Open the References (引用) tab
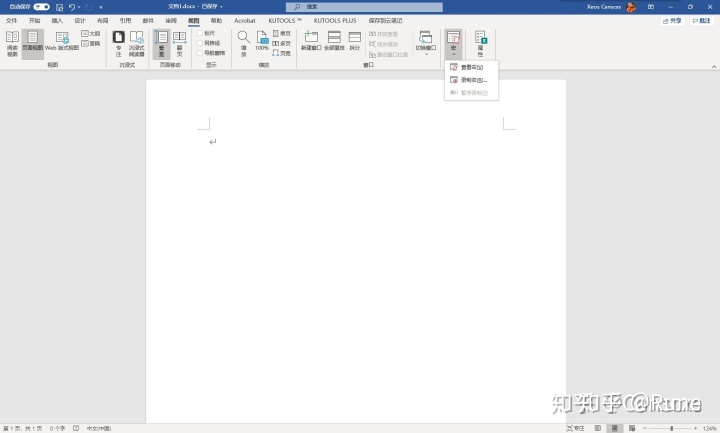Image resolution: width=720 pixels, height=433 pixels. (x=125, y=21)
